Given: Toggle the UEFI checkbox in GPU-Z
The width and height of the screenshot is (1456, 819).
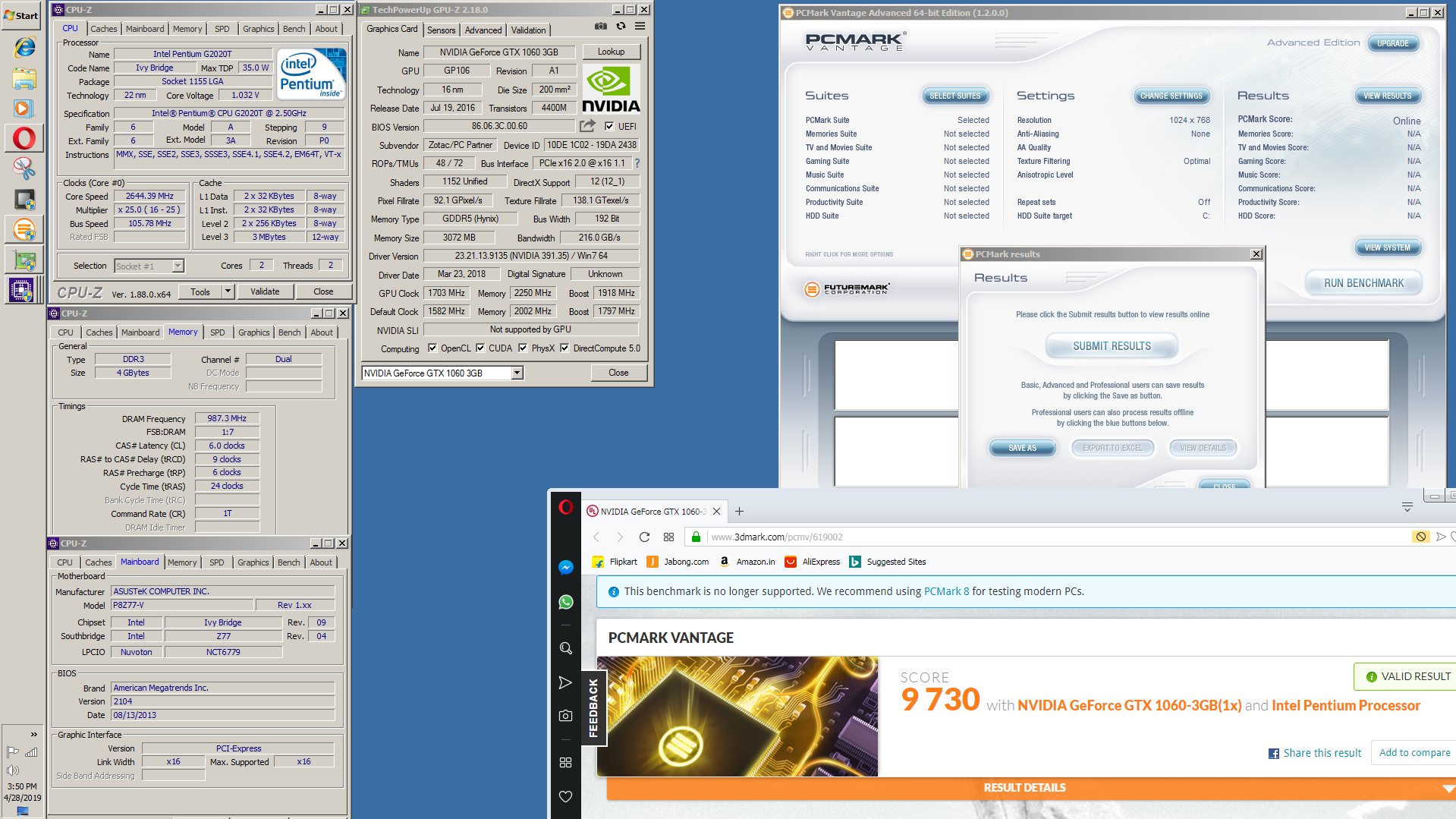Looking at the screenshot, I should [609, 127].
